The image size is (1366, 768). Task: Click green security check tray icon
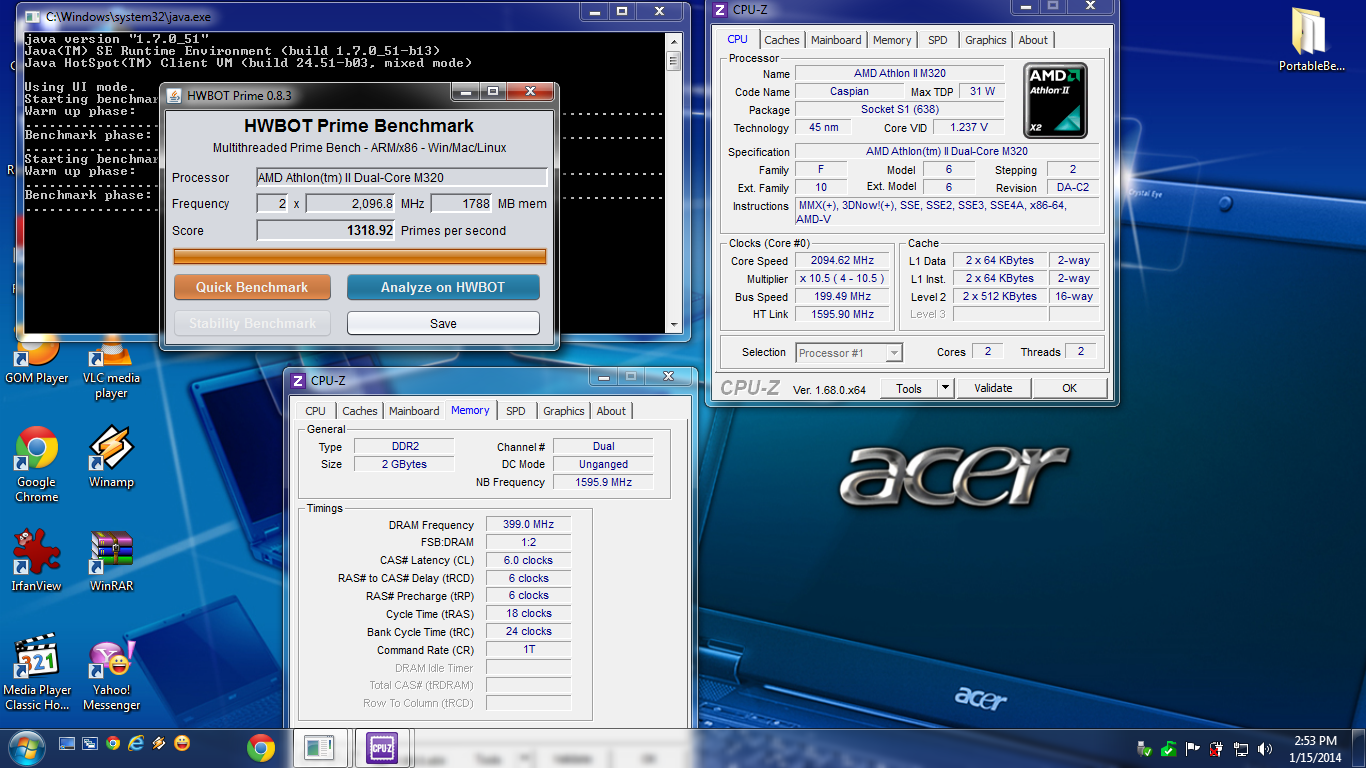(1168, 748)
